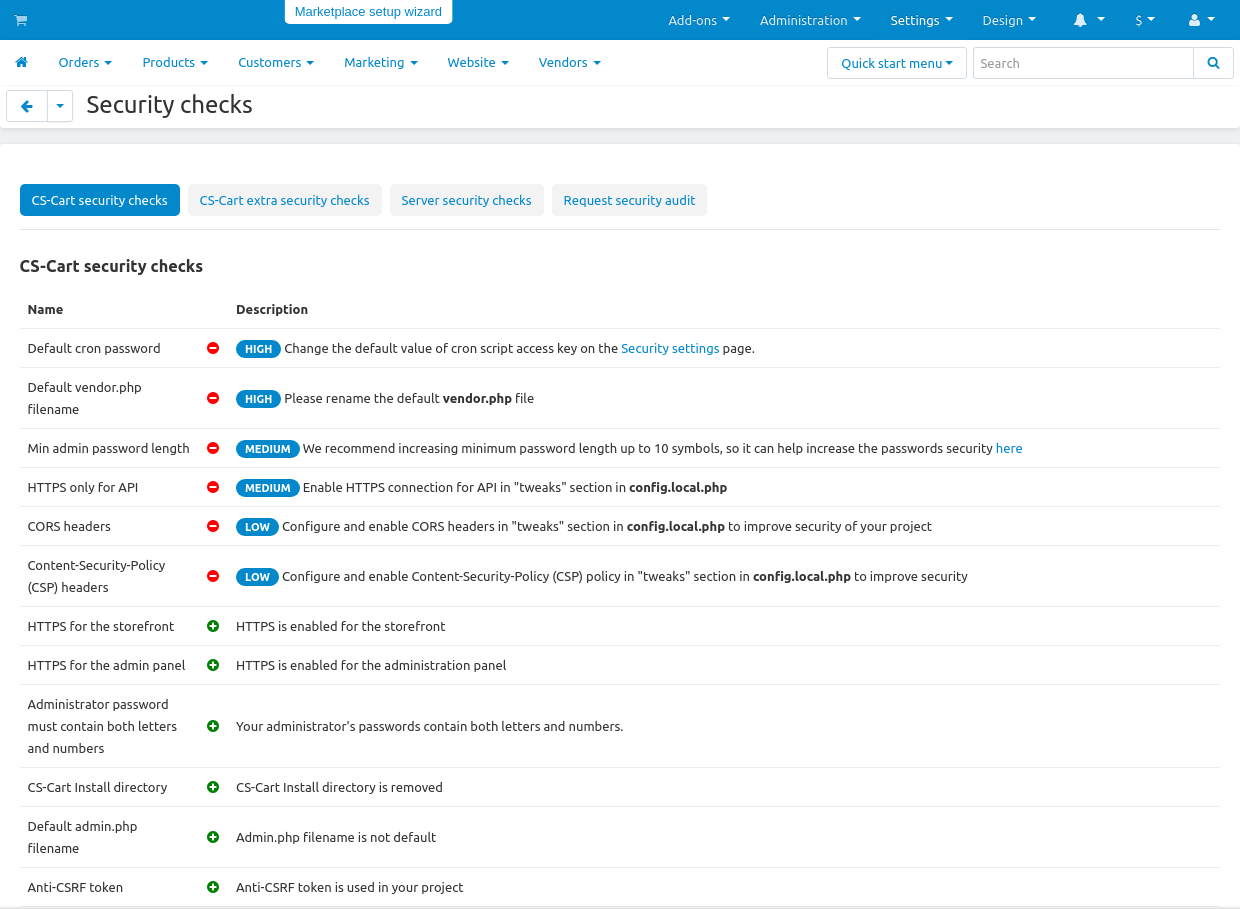Focus the Search input field

[x=1083, y=63]
